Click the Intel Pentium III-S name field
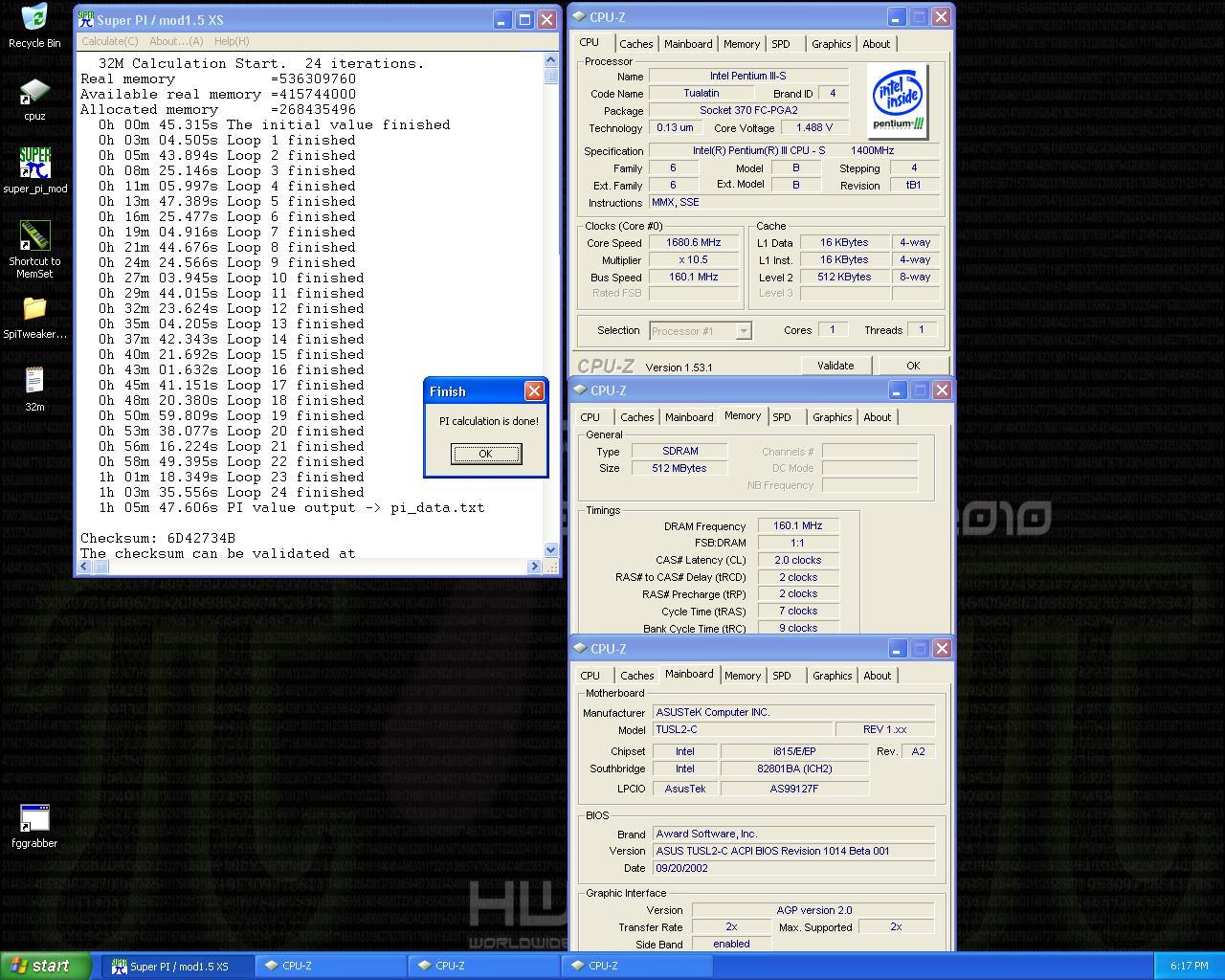 click(748, 76)
